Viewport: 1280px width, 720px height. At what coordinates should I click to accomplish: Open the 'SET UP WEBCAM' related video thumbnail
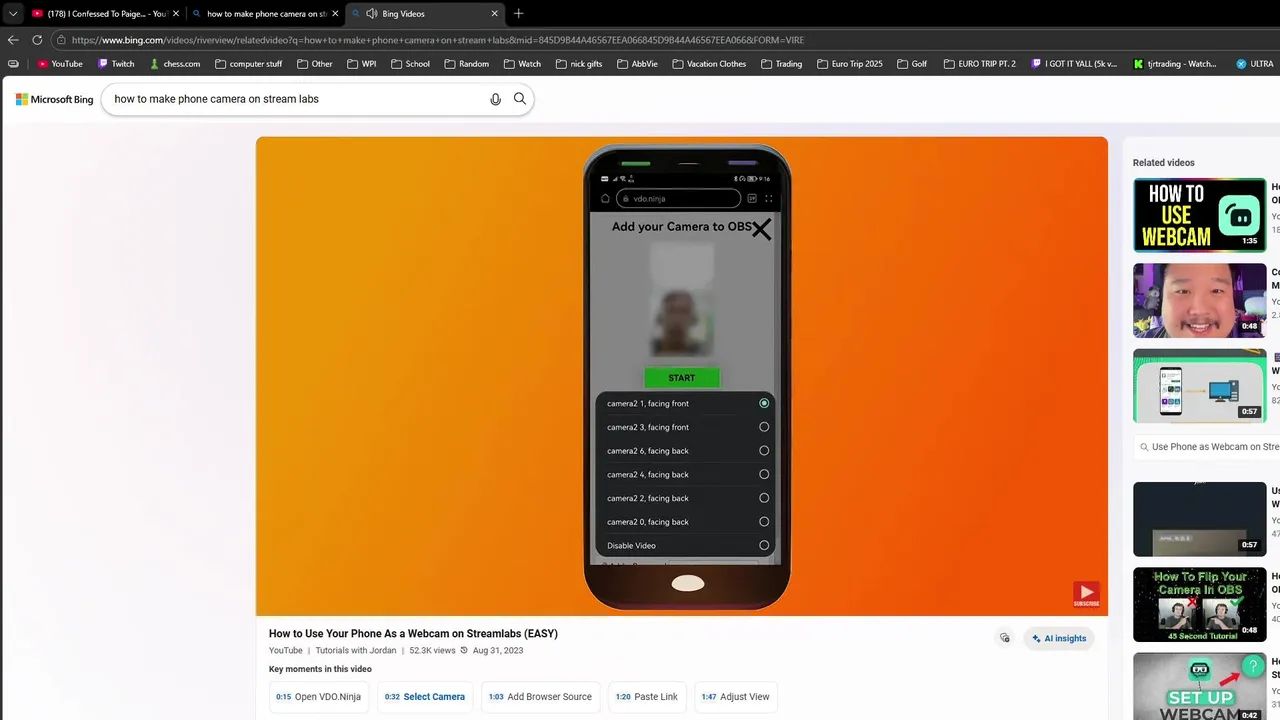[1200, 686]
